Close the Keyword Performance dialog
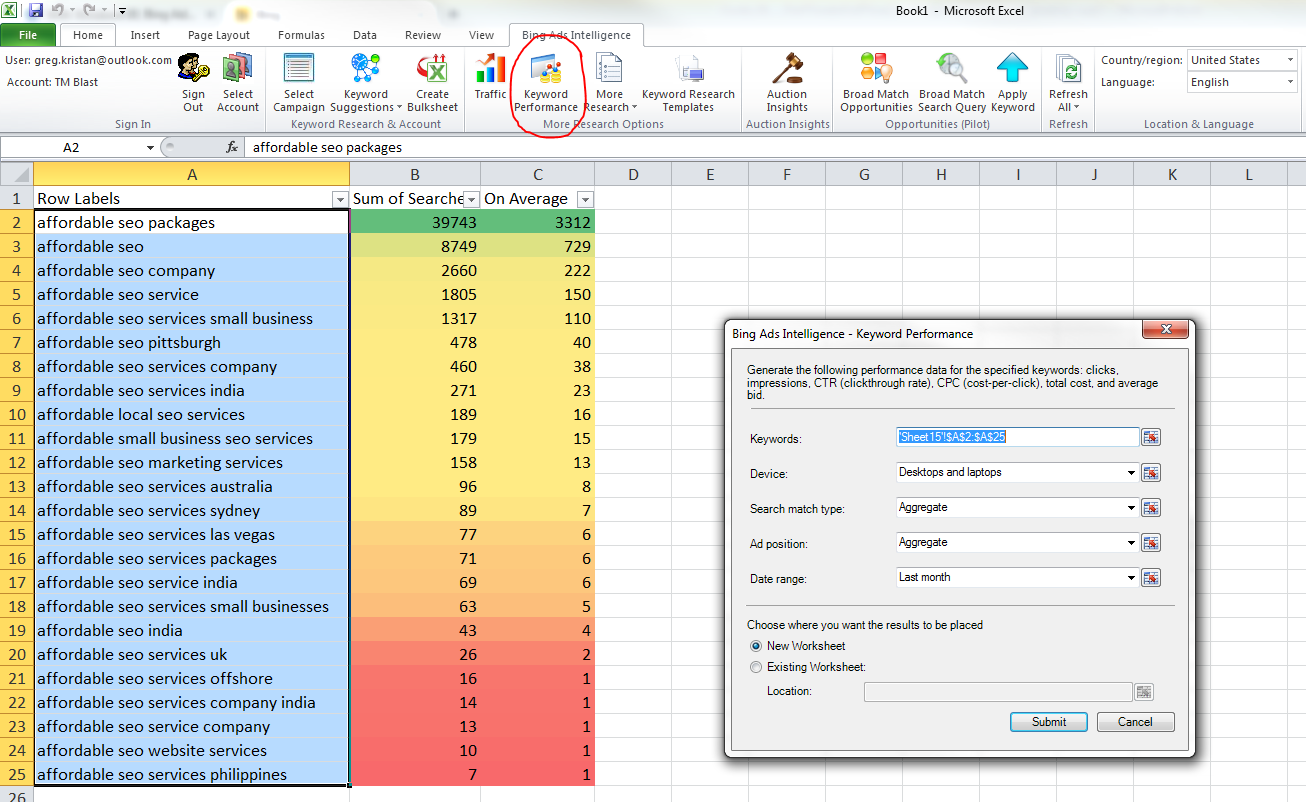Image resolution: width=1306 pixels, height=802 pixels. pyautogui.click(x=1165, y=331)
